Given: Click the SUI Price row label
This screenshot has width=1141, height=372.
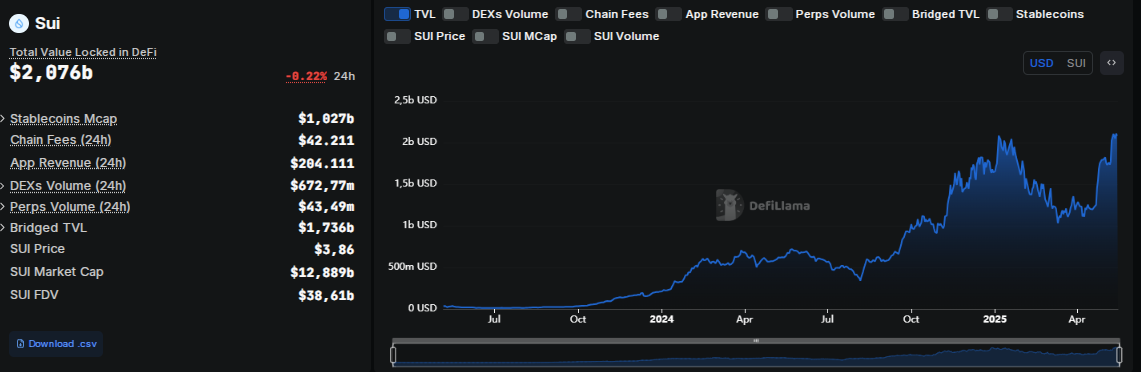Looking at the screenshot, I should click(x=38, y=249).
